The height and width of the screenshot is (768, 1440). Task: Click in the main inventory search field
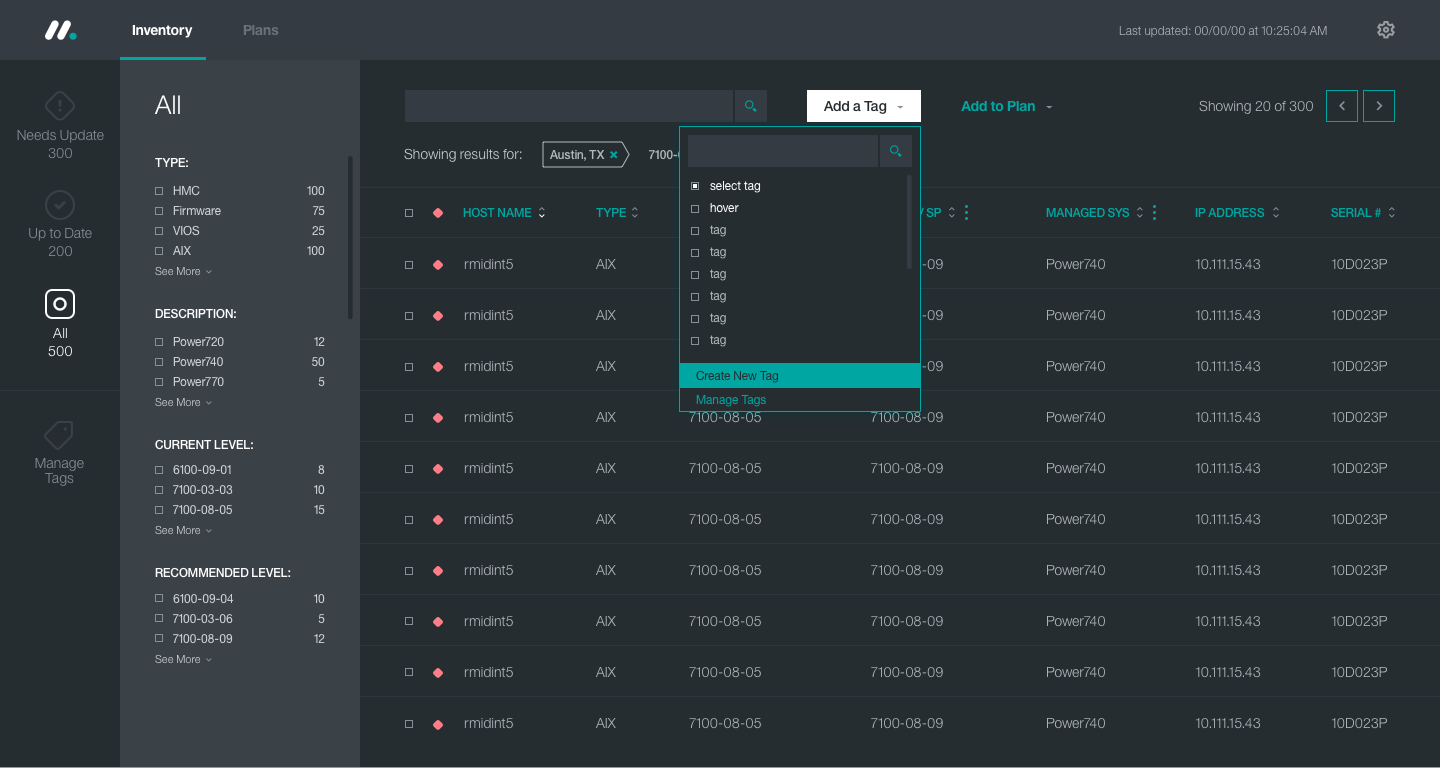pyautogui.click(x=569, y=106)
